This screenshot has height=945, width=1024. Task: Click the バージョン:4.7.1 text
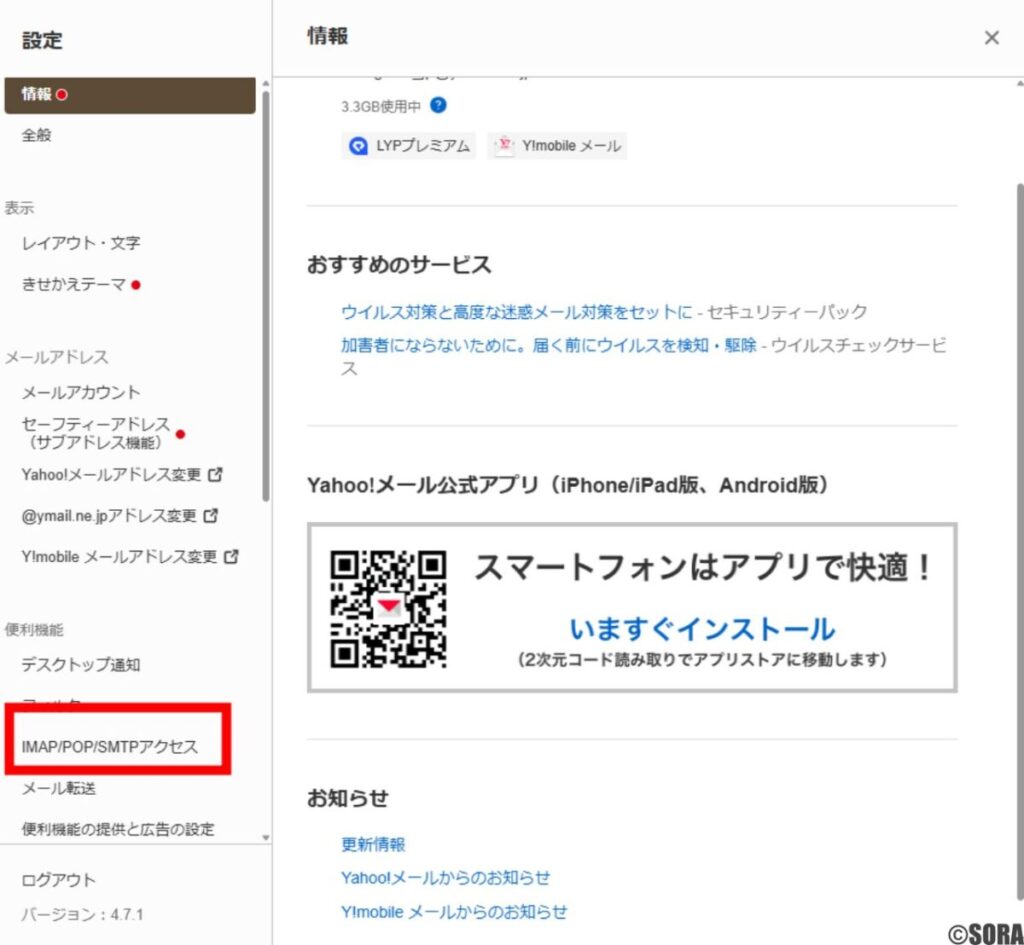[x=82, y=914]
